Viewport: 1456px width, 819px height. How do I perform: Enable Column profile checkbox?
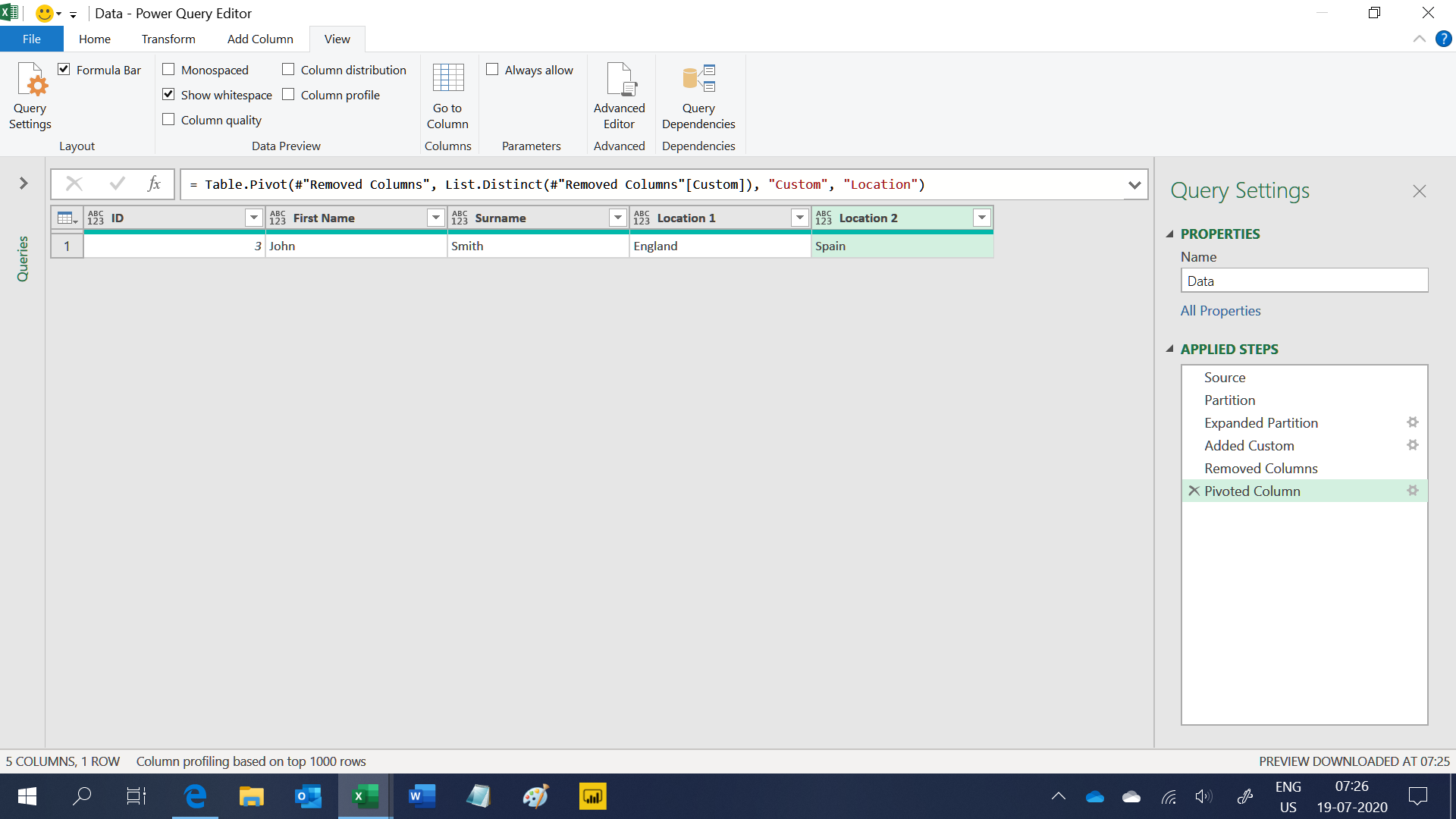(288, 94)
